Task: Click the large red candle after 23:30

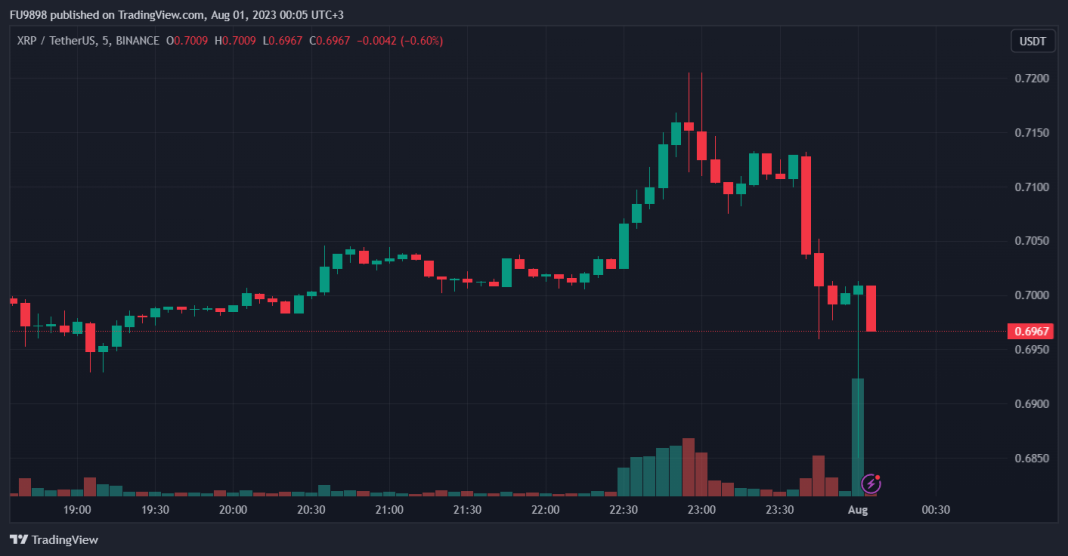Action: click(x=806, y=205)
